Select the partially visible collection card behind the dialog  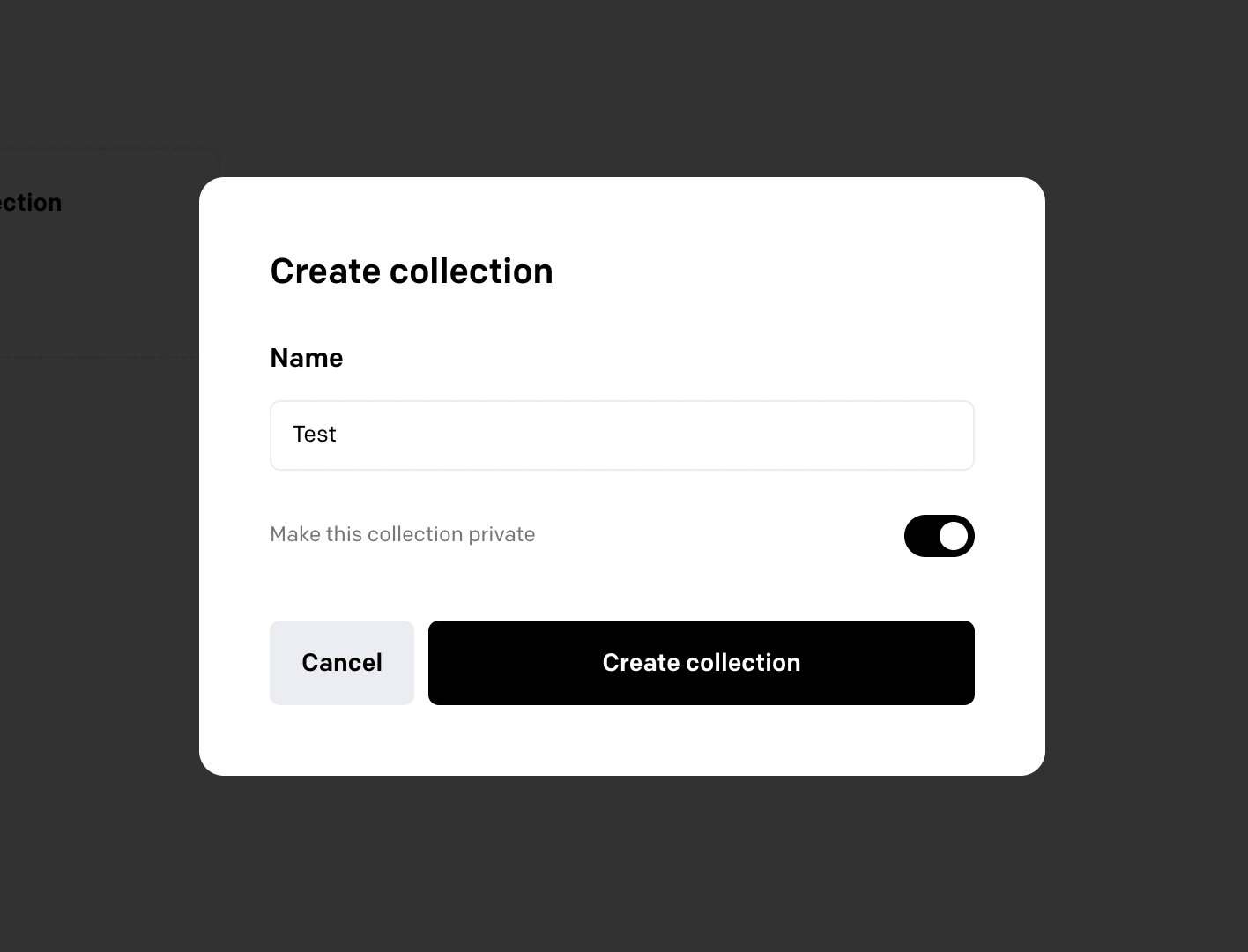(x=99, y=252)
